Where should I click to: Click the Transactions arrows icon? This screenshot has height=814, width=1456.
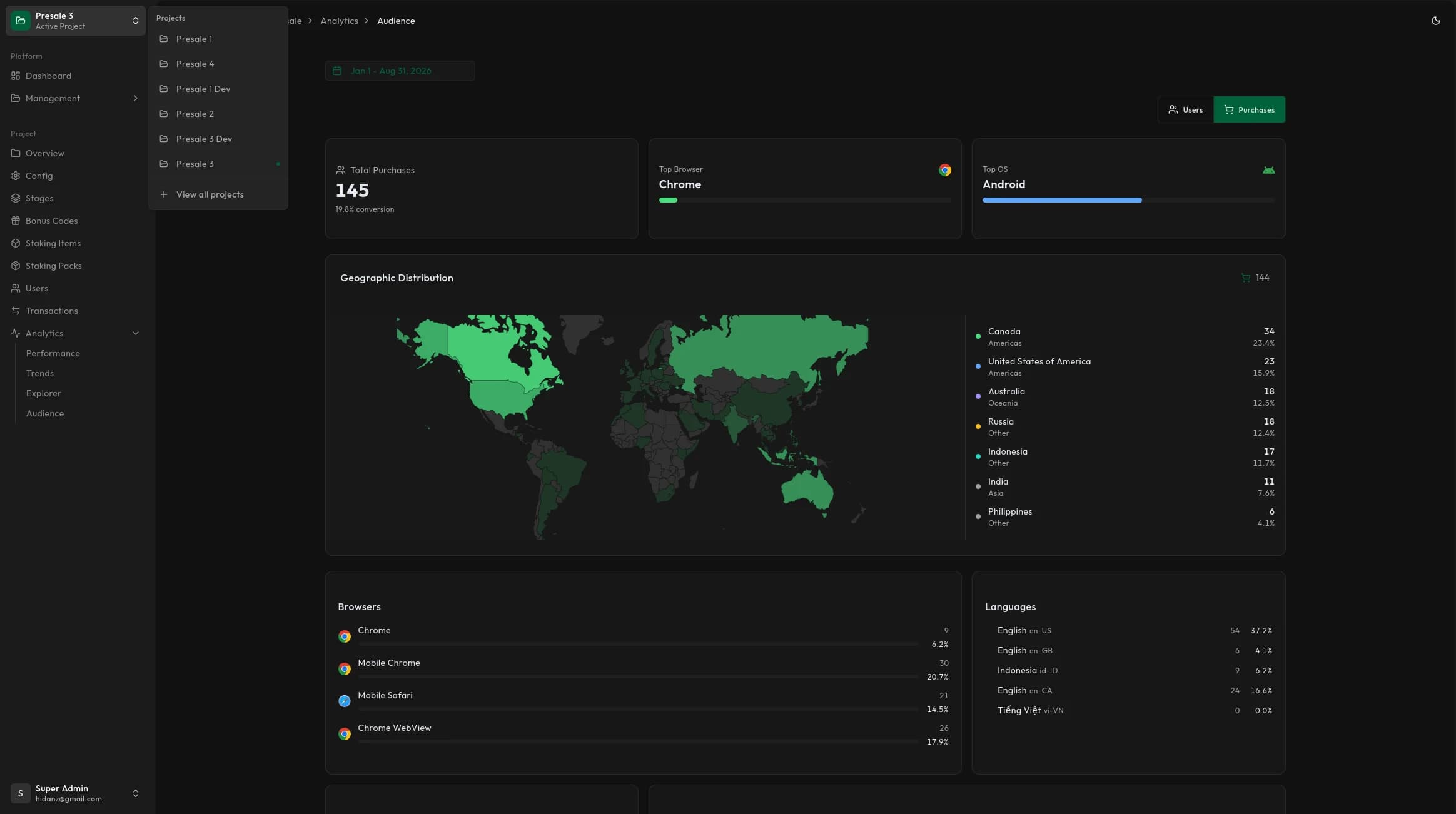(x=16, y=311)
